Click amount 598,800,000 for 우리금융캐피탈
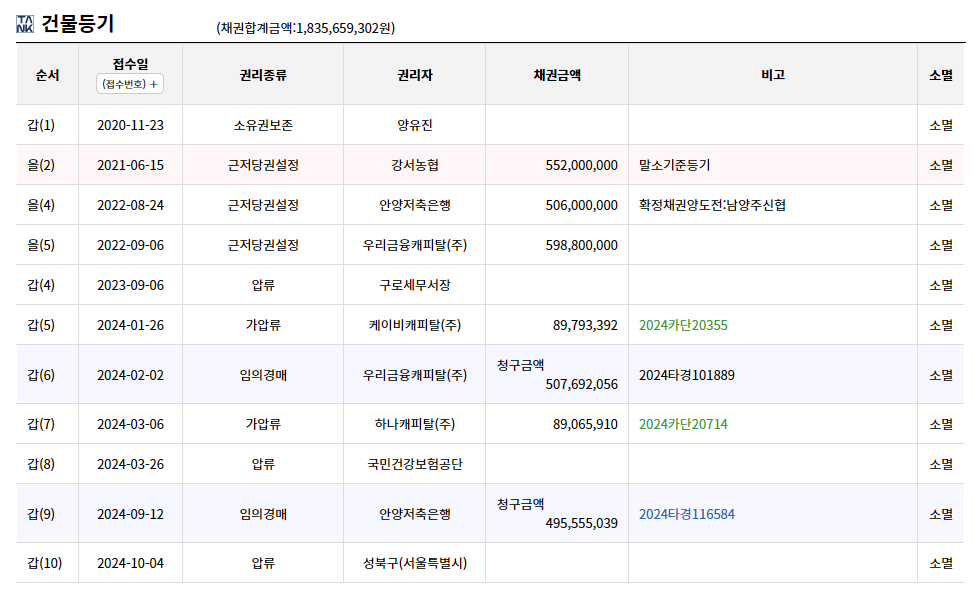 581,246
